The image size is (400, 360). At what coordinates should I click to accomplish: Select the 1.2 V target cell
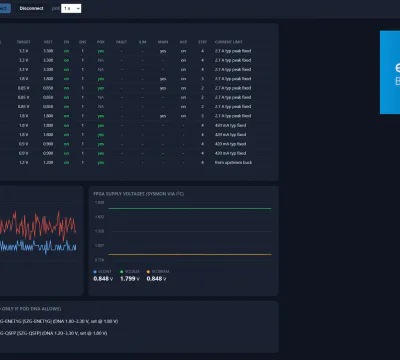[x=24, y=162]
